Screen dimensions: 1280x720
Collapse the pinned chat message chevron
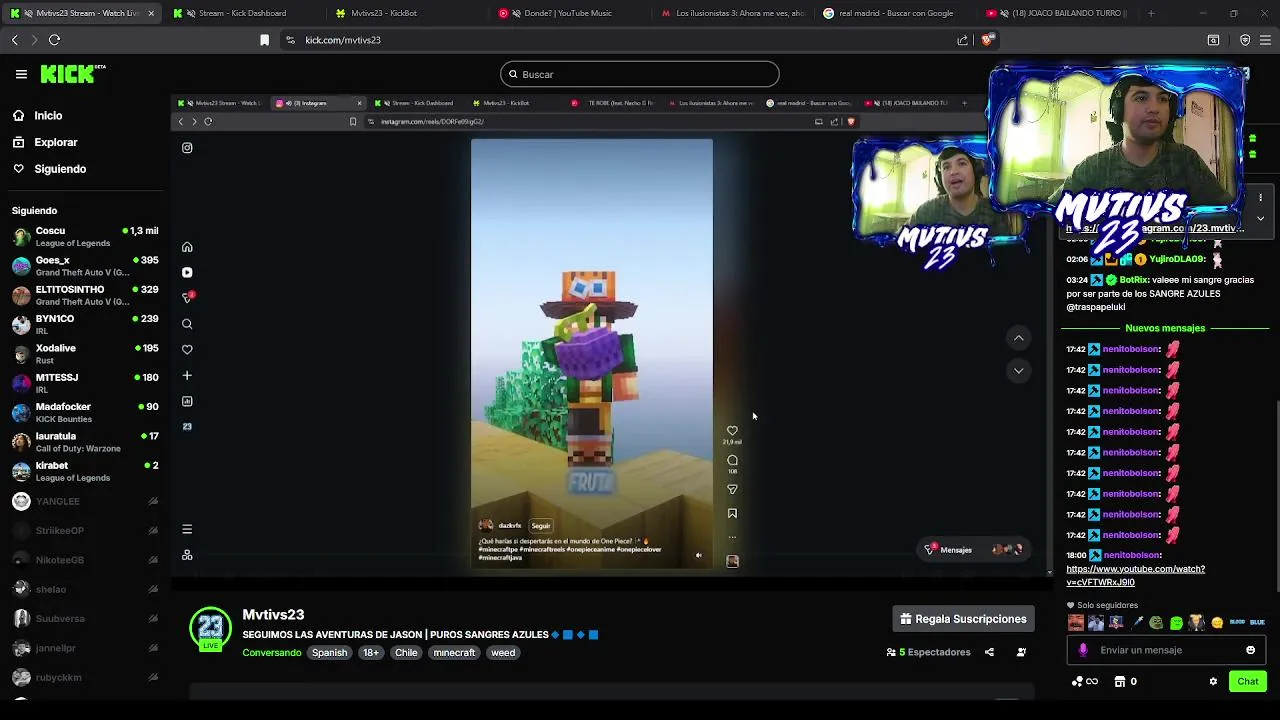pos(1260,218)
